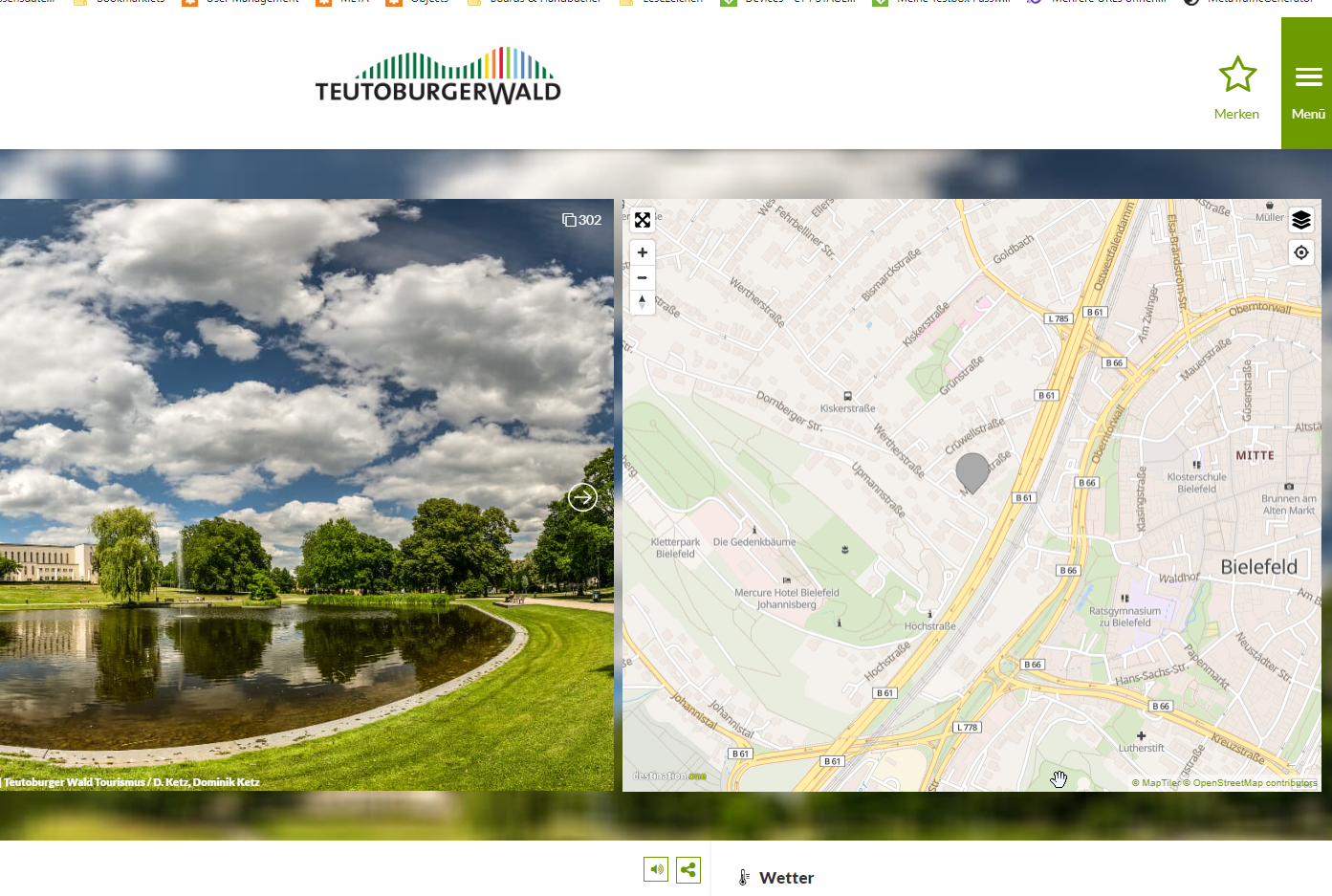The height and width of the screenshot is (896, 1332).
Task: Open the share options icon
Action: point(688,869)
